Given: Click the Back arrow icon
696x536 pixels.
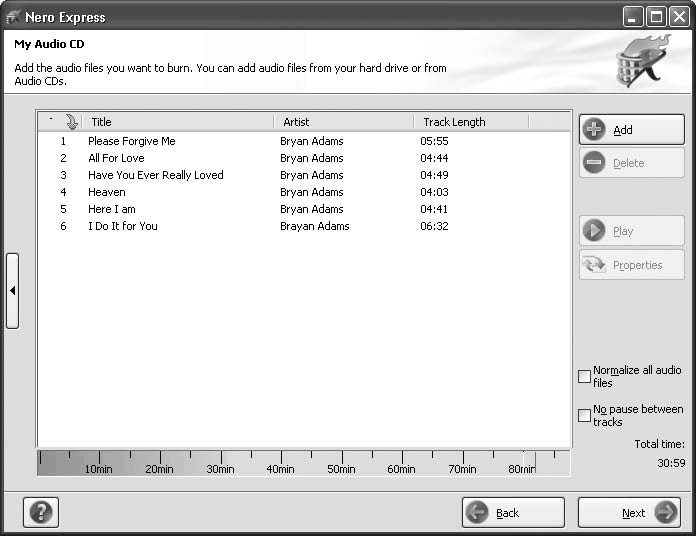Looking at the screenshot, I should tap(477, 513).
